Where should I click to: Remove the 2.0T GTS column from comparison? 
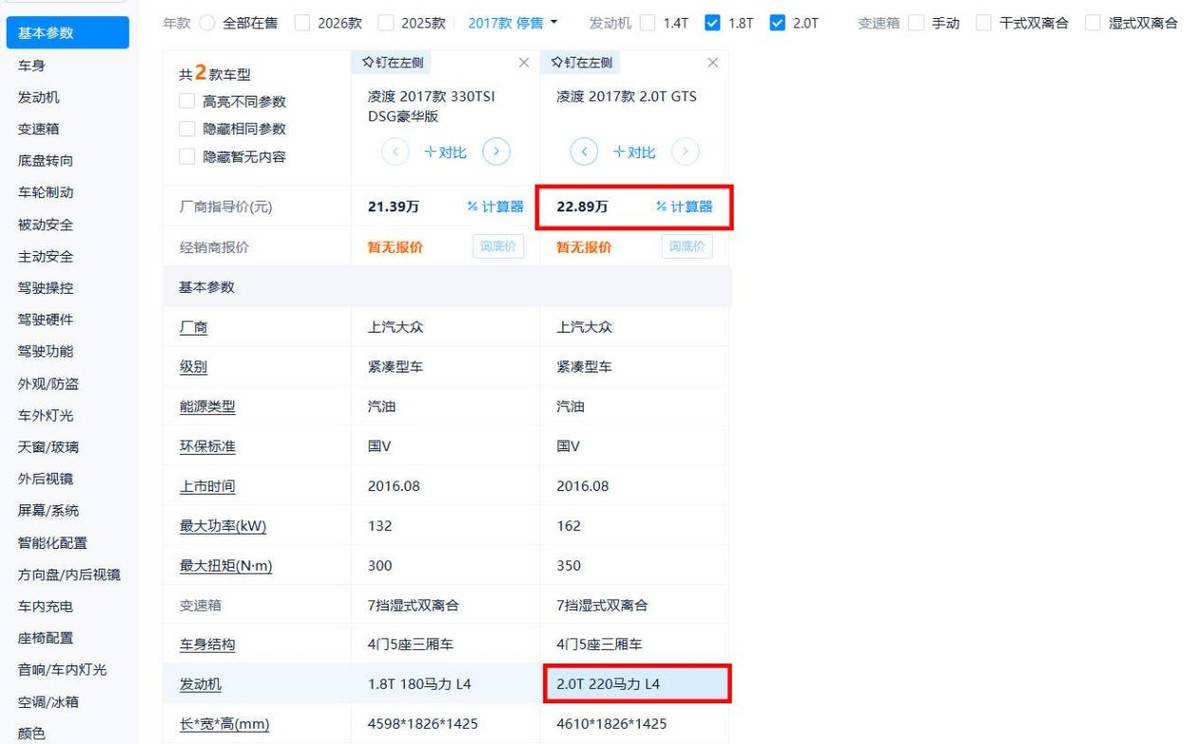(712, 62)
